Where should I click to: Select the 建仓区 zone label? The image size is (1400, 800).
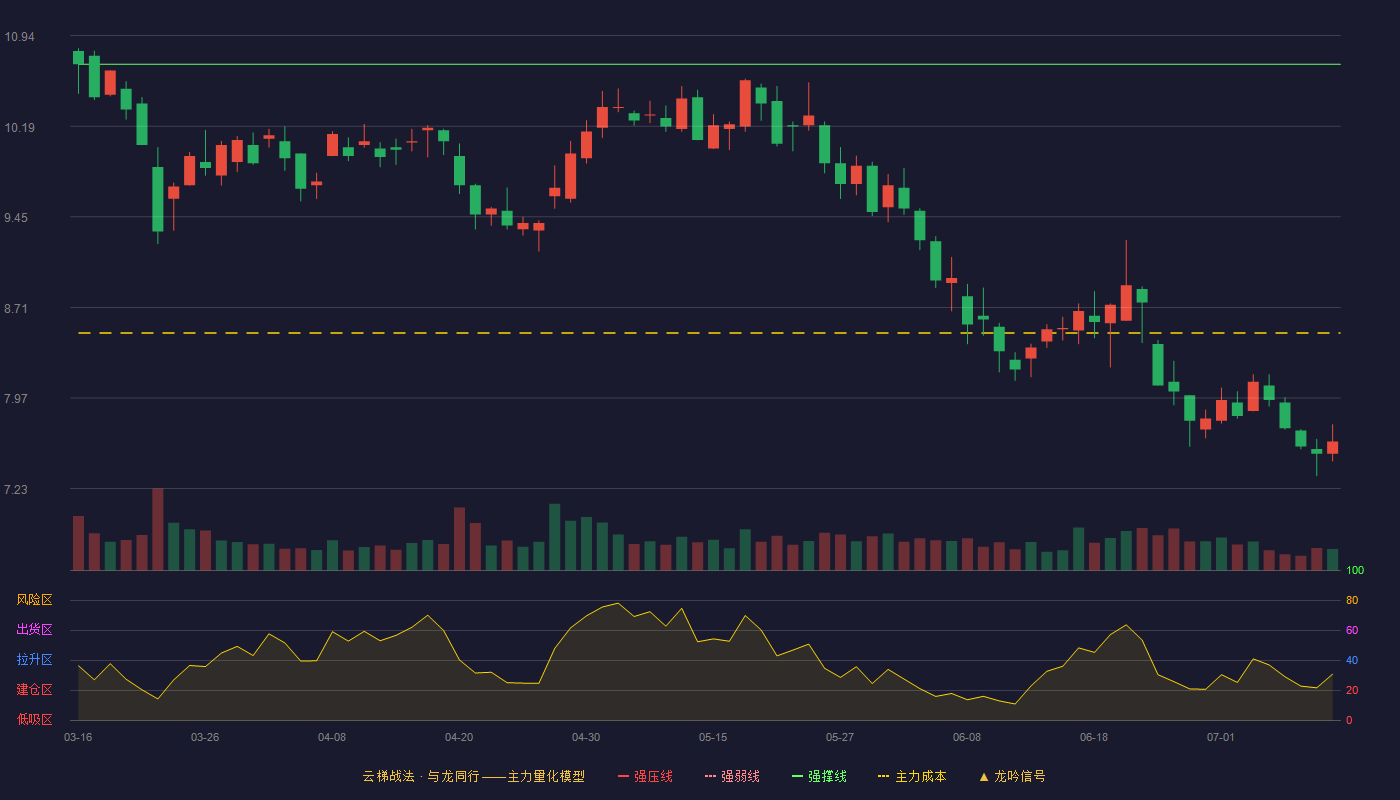coord(34,690)
